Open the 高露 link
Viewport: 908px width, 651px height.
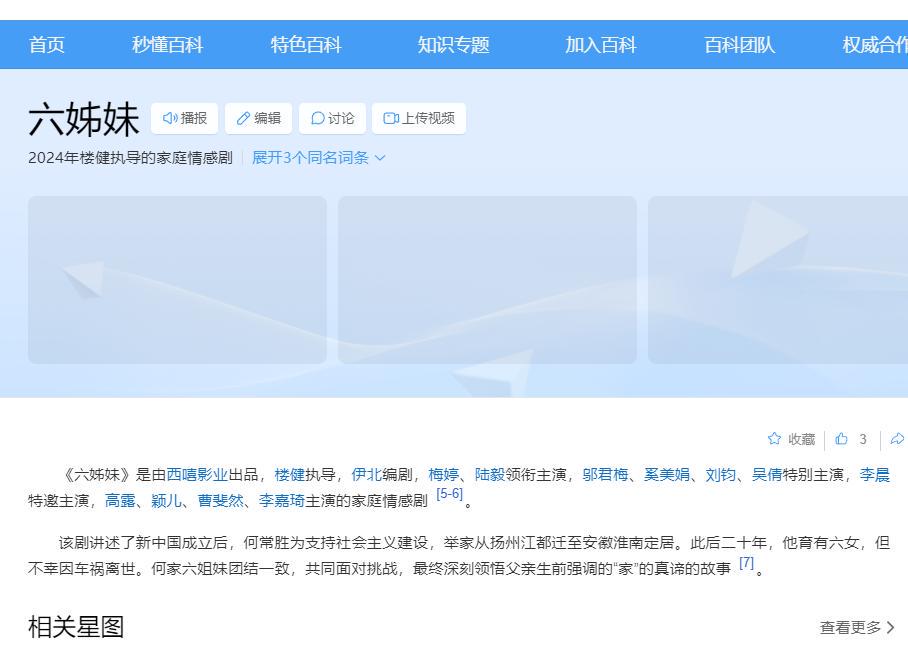[x=120, y=500]
